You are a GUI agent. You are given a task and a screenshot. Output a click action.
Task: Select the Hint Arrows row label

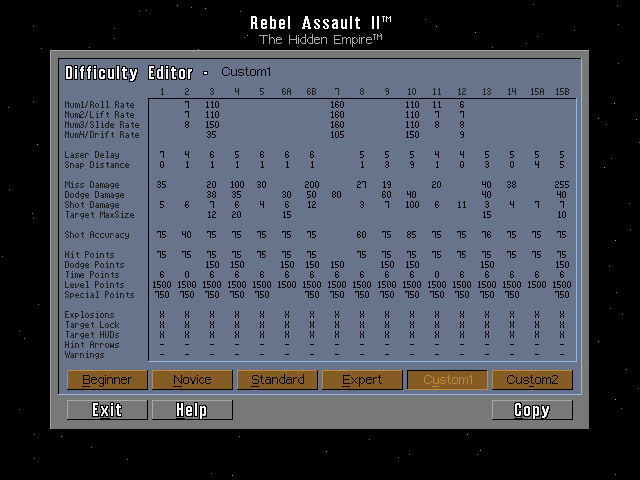[92, 345]
